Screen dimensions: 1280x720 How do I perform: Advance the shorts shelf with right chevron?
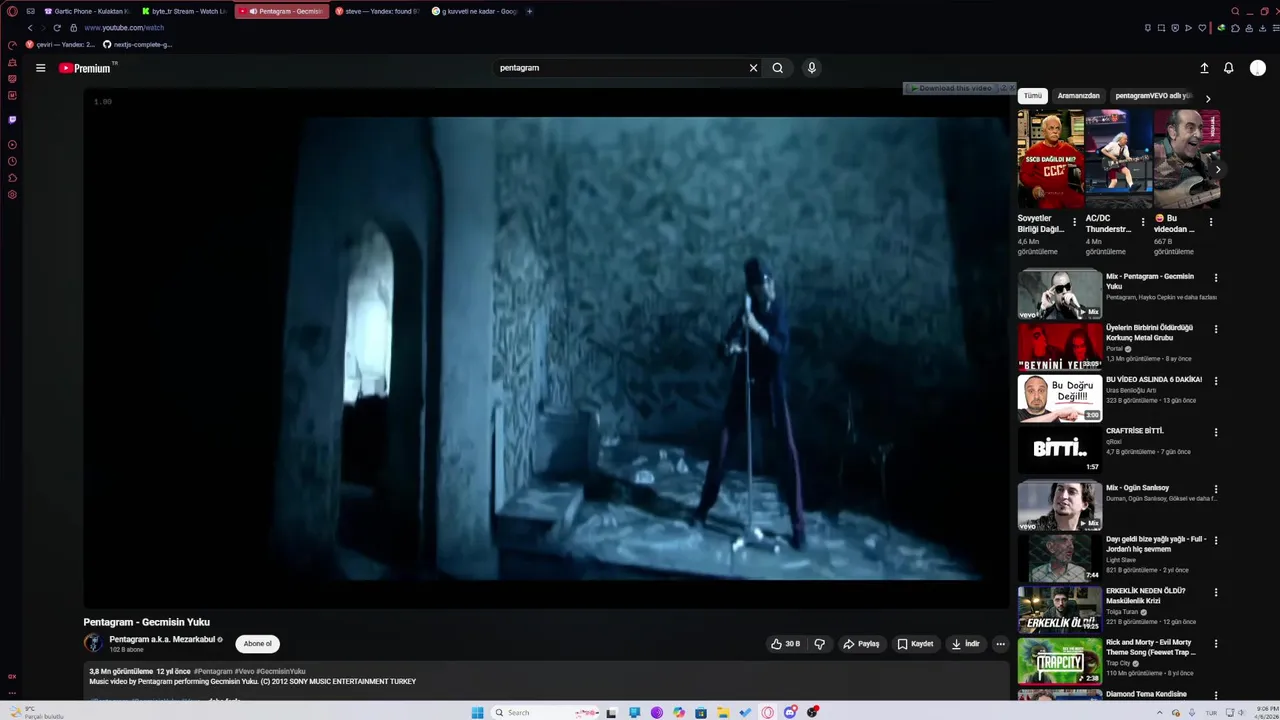coord(1217,170)
